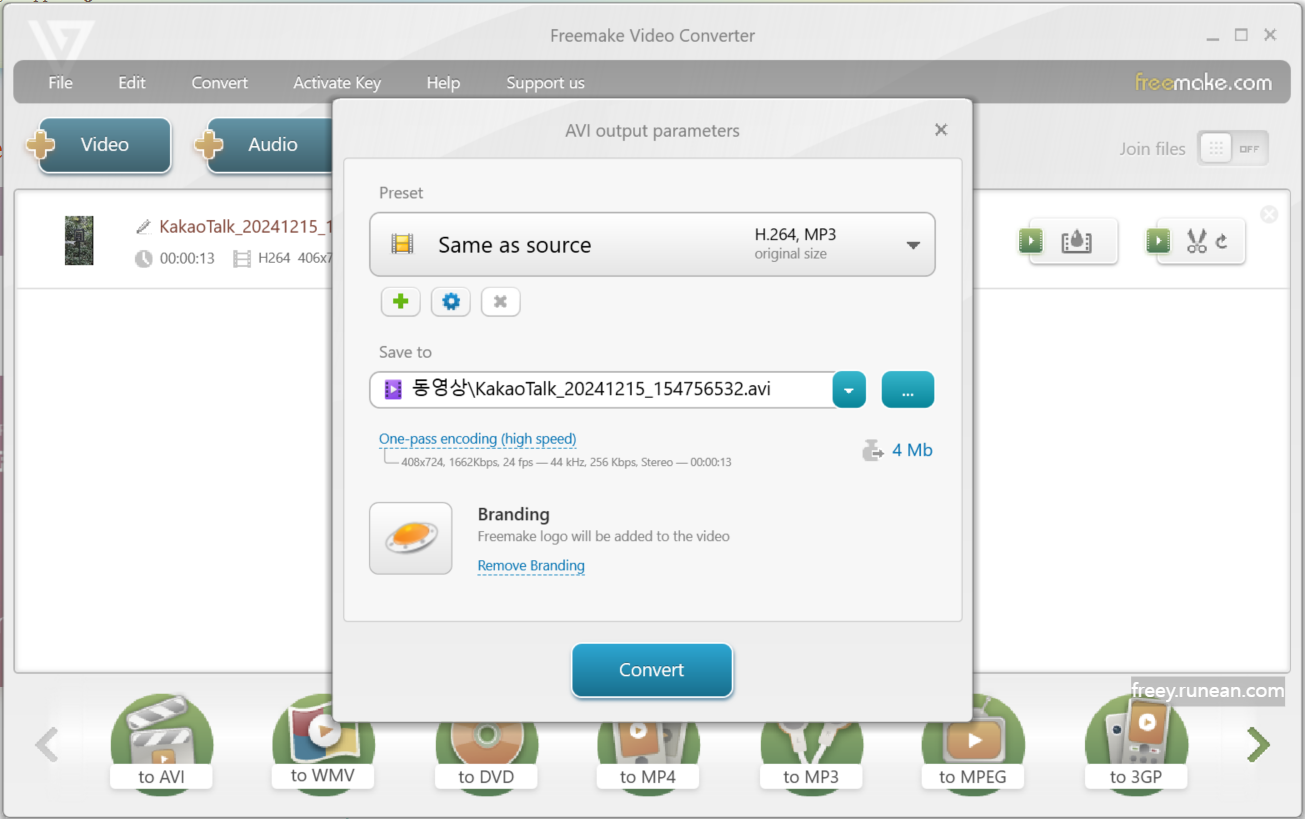Select the pencil edit icon next to the filename
This screenshot has height=819, width=1305.
(x=143, y=226)
